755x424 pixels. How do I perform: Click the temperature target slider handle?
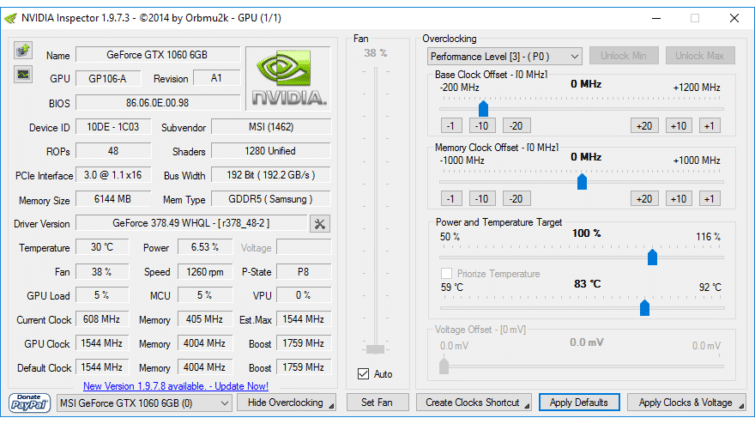point(645,308)
